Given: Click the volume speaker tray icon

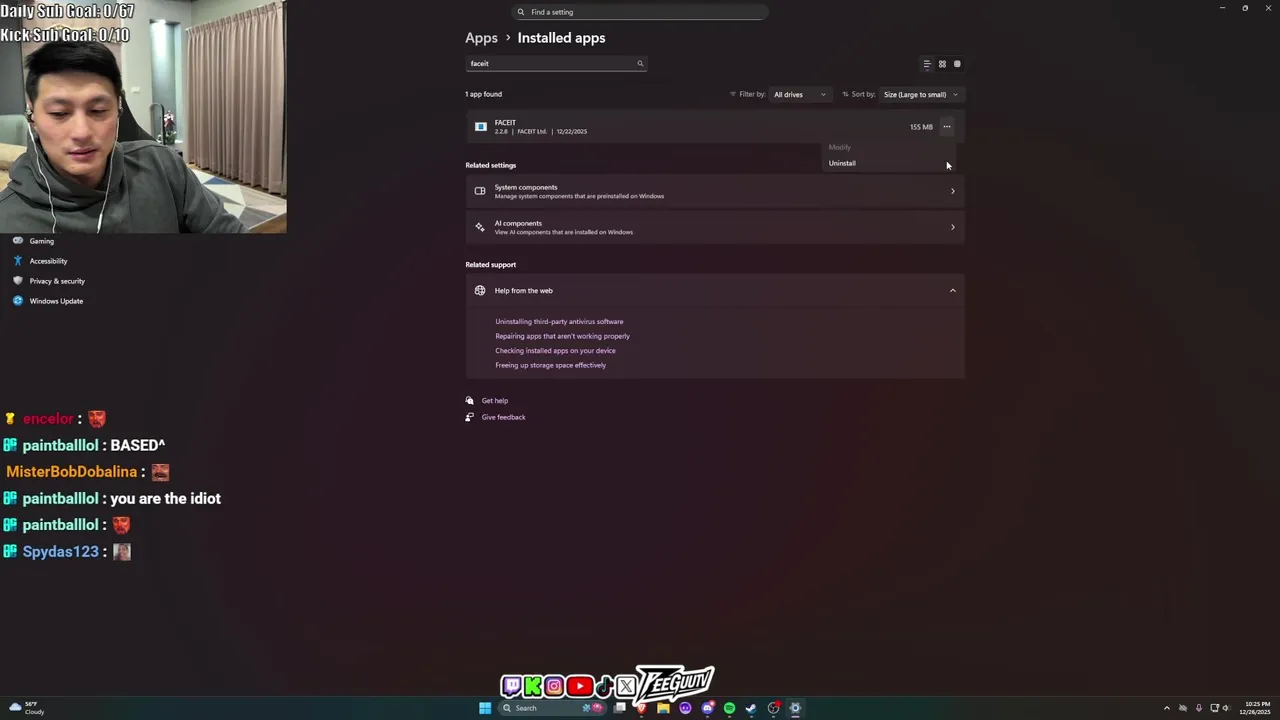Looking at the screenshot, I should [x=1226, y=708].
